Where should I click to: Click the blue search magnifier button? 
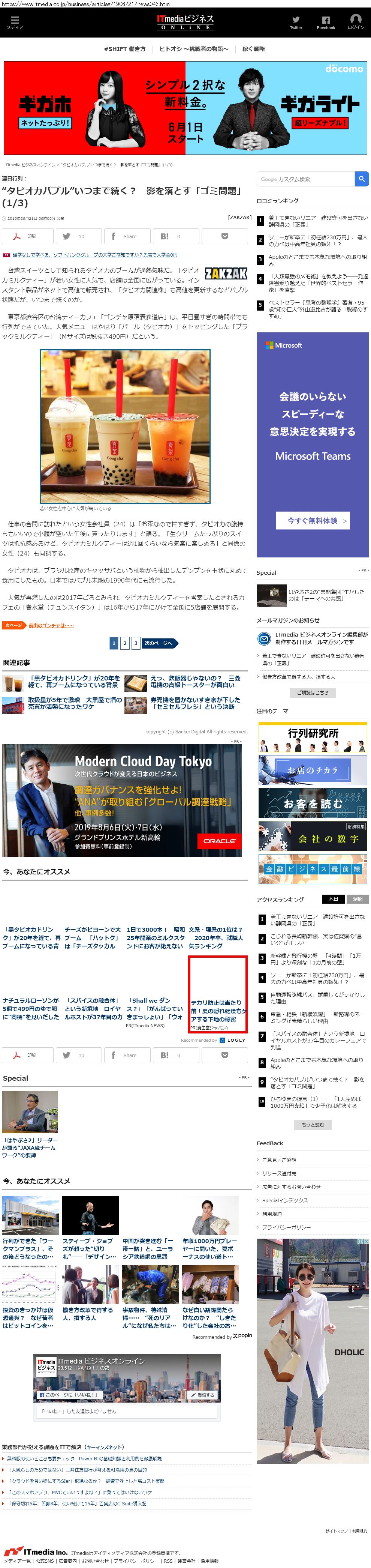coord(362,179)
